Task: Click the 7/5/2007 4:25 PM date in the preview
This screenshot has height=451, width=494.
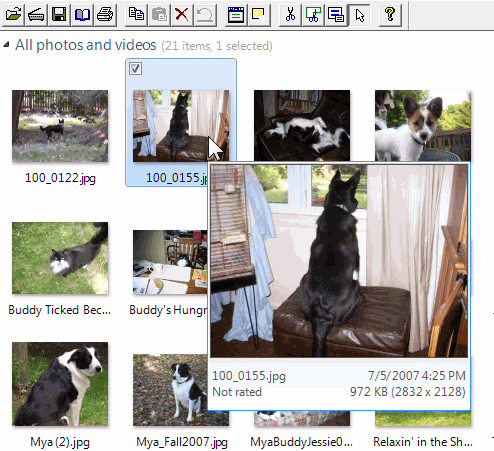Action: (417, 376)
